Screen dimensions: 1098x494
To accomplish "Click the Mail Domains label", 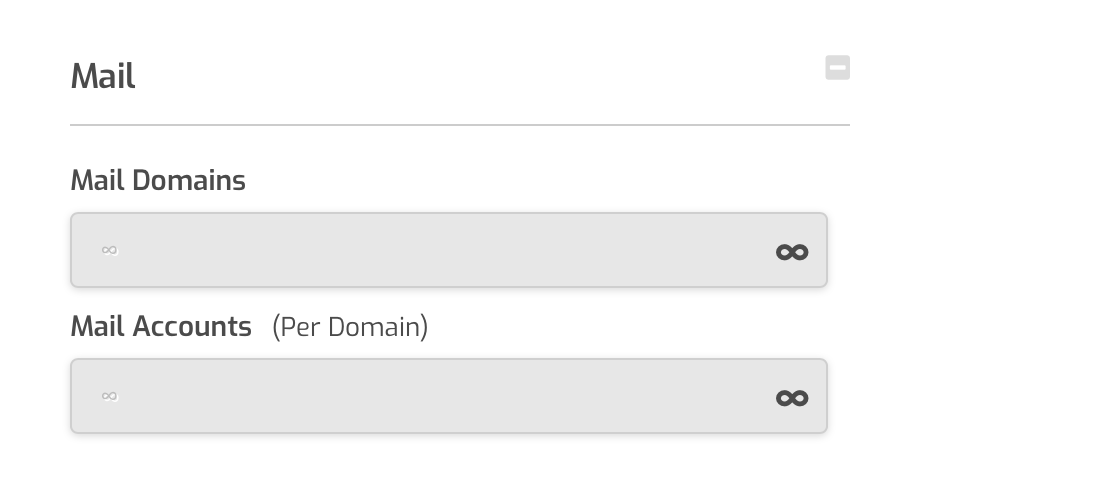I will [x=158, y=180].
